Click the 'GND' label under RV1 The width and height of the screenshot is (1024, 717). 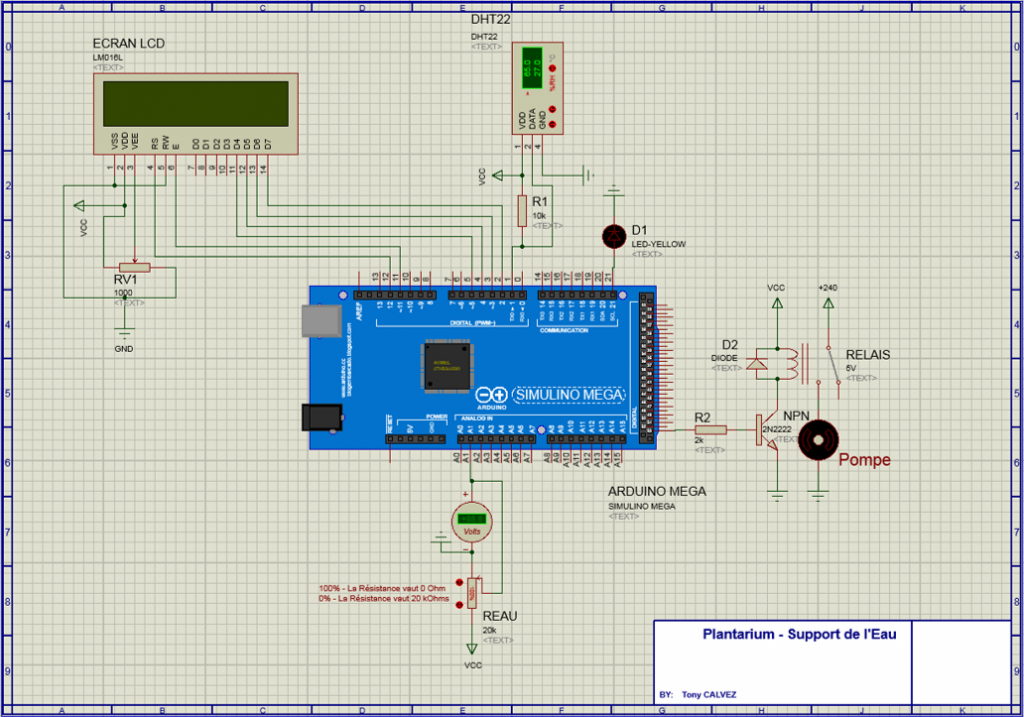click(x=123, y=349)
